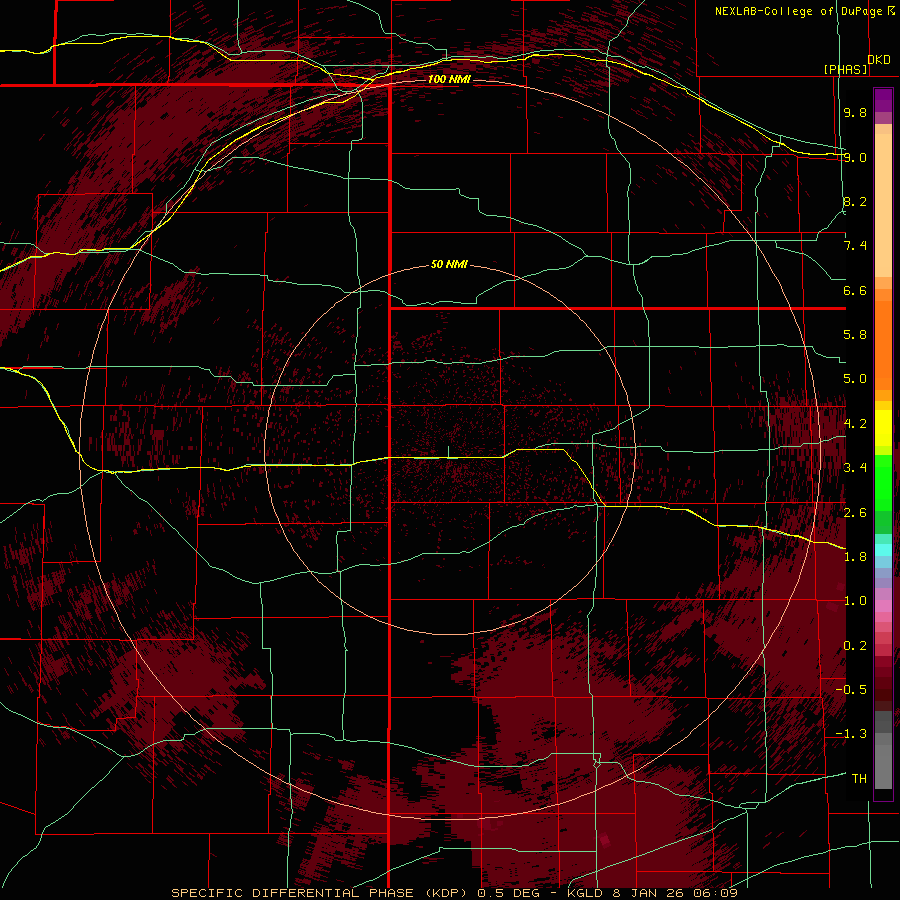The image size is (900, 900).
Task: Click the bright yellow color bar segment
Action: pos(883,428)
